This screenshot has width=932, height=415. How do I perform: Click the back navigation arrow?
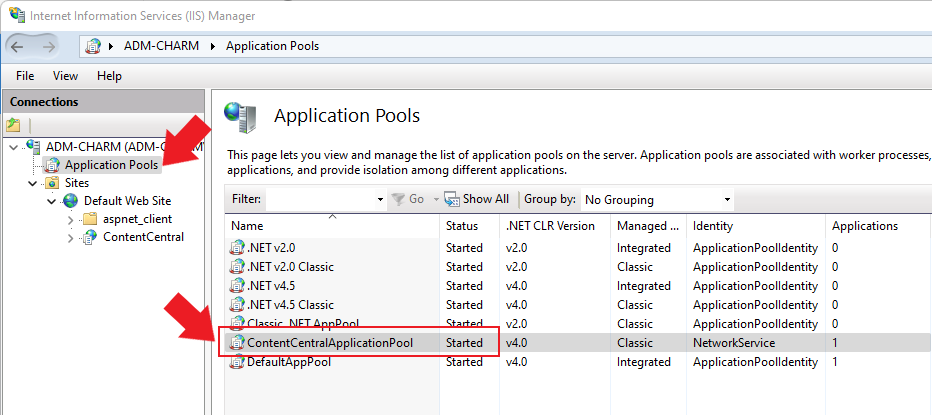pyautogui.click(x=17, y=46)
